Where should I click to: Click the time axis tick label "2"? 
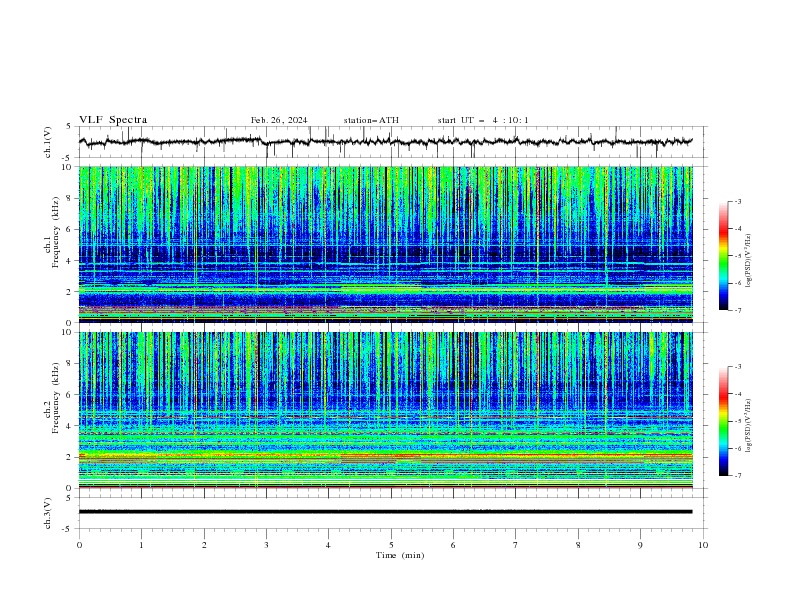tap(204, 545)
